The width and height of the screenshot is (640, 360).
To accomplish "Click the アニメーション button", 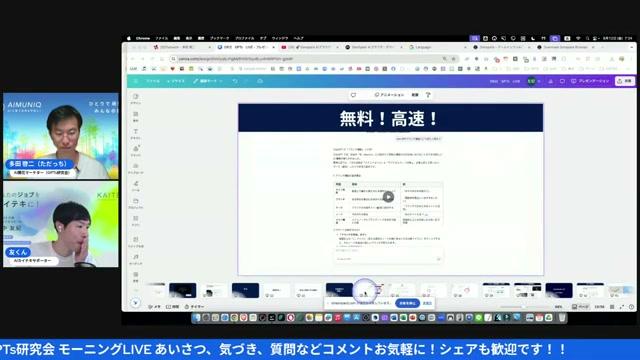I will (x=389, y=95).
